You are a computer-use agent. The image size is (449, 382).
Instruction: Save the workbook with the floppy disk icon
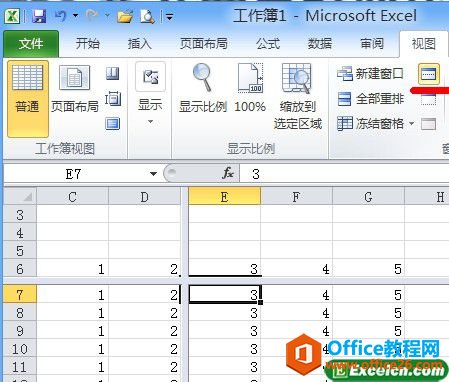[39, 16]
